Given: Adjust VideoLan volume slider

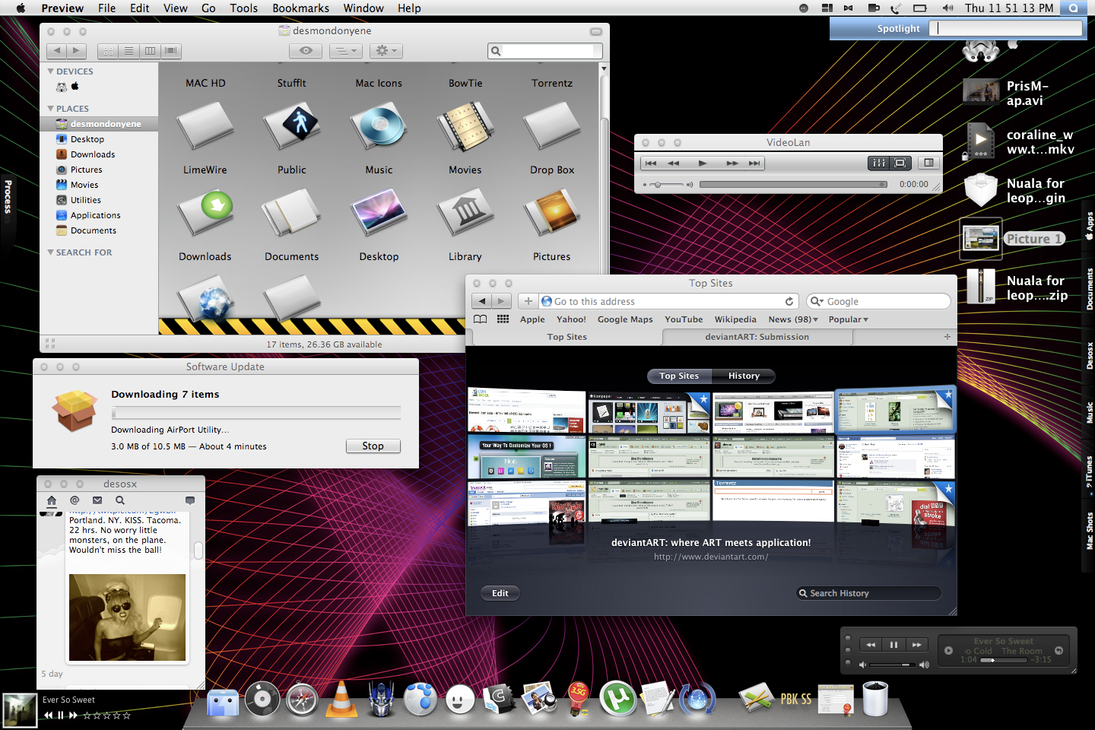Looking at the screenshot, I should pyautogui.click(x=666, y=184).
